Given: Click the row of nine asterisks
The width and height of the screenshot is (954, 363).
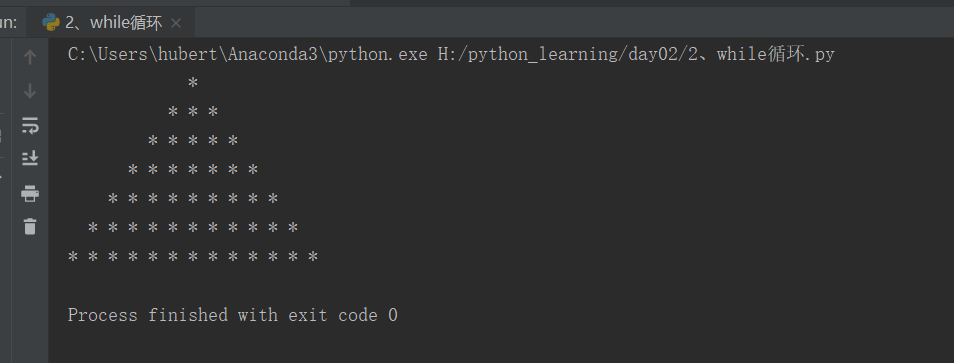Looking at the screenshot, I should [193, 199].
